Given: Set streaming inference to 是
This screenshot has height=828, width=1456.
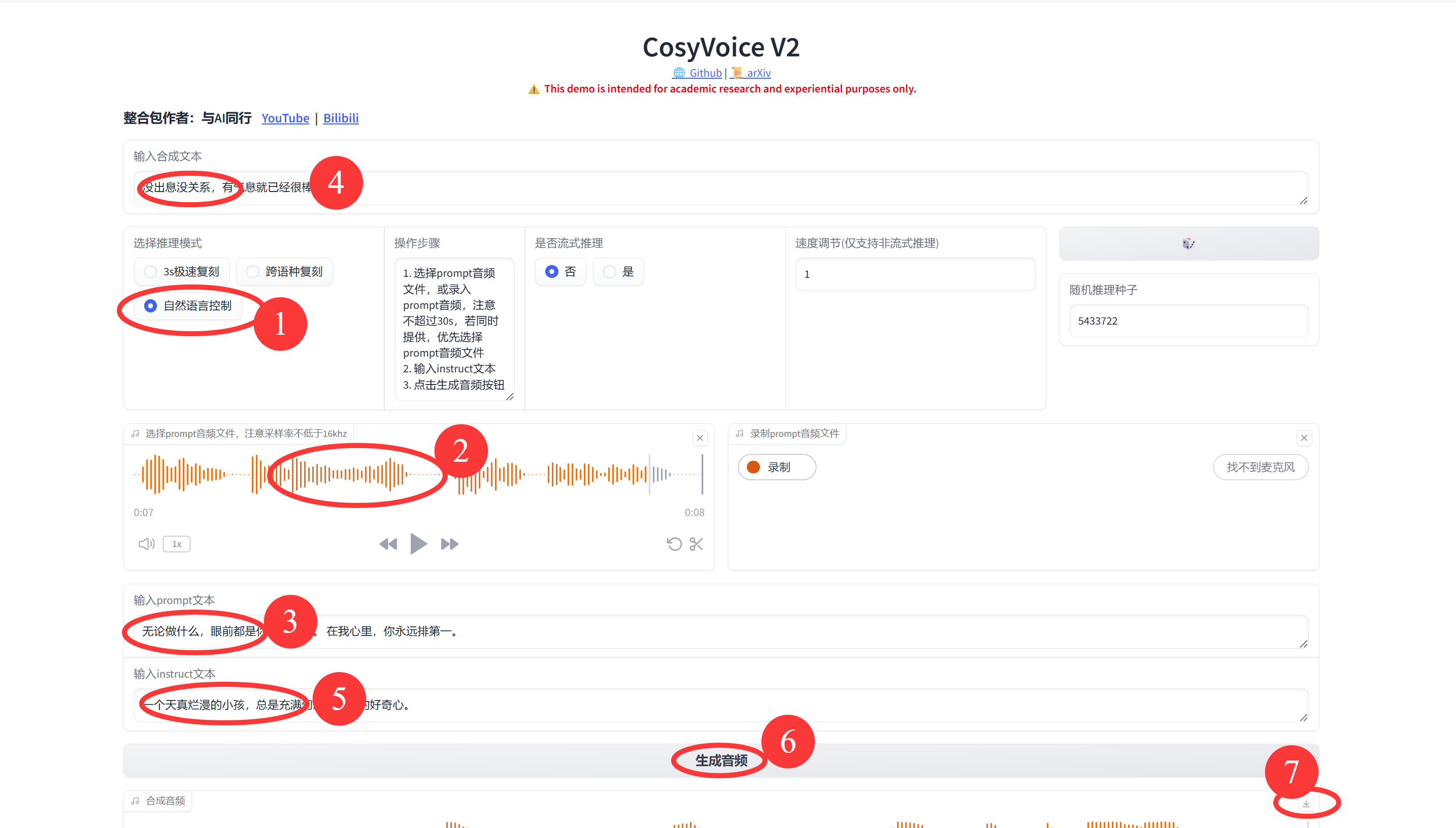Looking at the screenshot, I should point(618,272).
